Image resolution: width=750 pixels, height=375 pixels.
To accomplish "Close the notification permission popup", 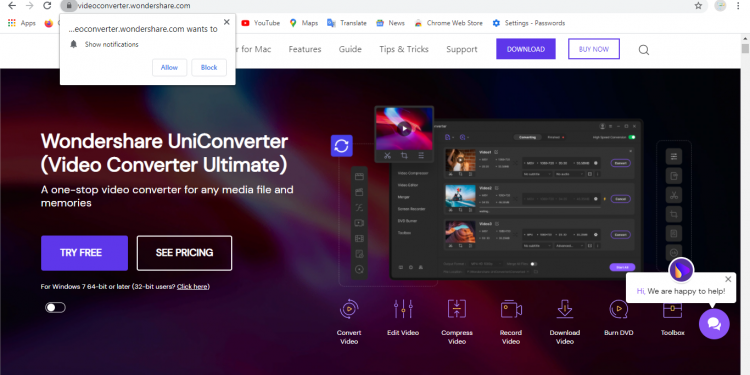I will point(227,22).
